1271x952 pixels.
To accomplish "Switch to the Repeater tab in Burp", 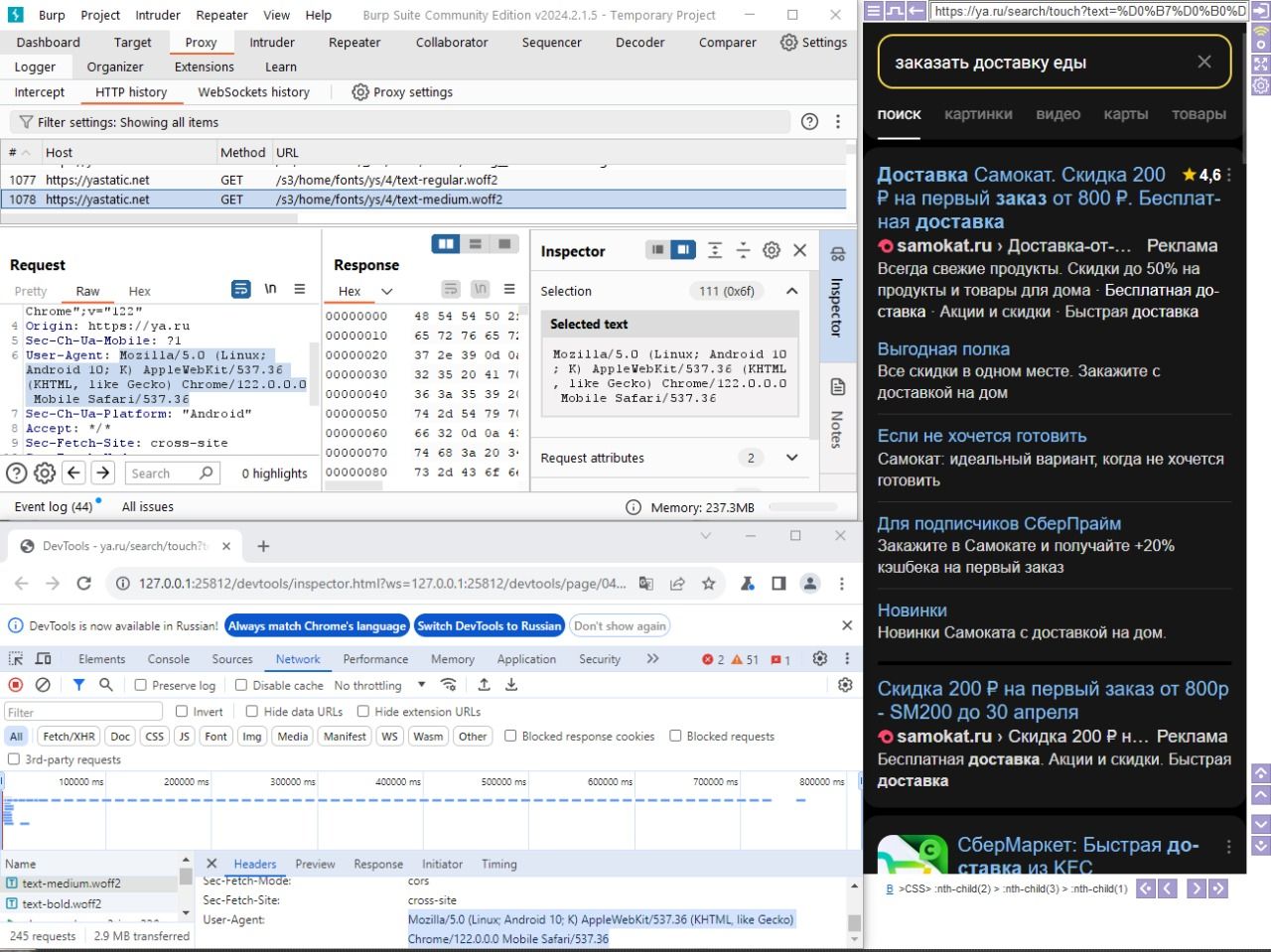I will click(354, 43).
